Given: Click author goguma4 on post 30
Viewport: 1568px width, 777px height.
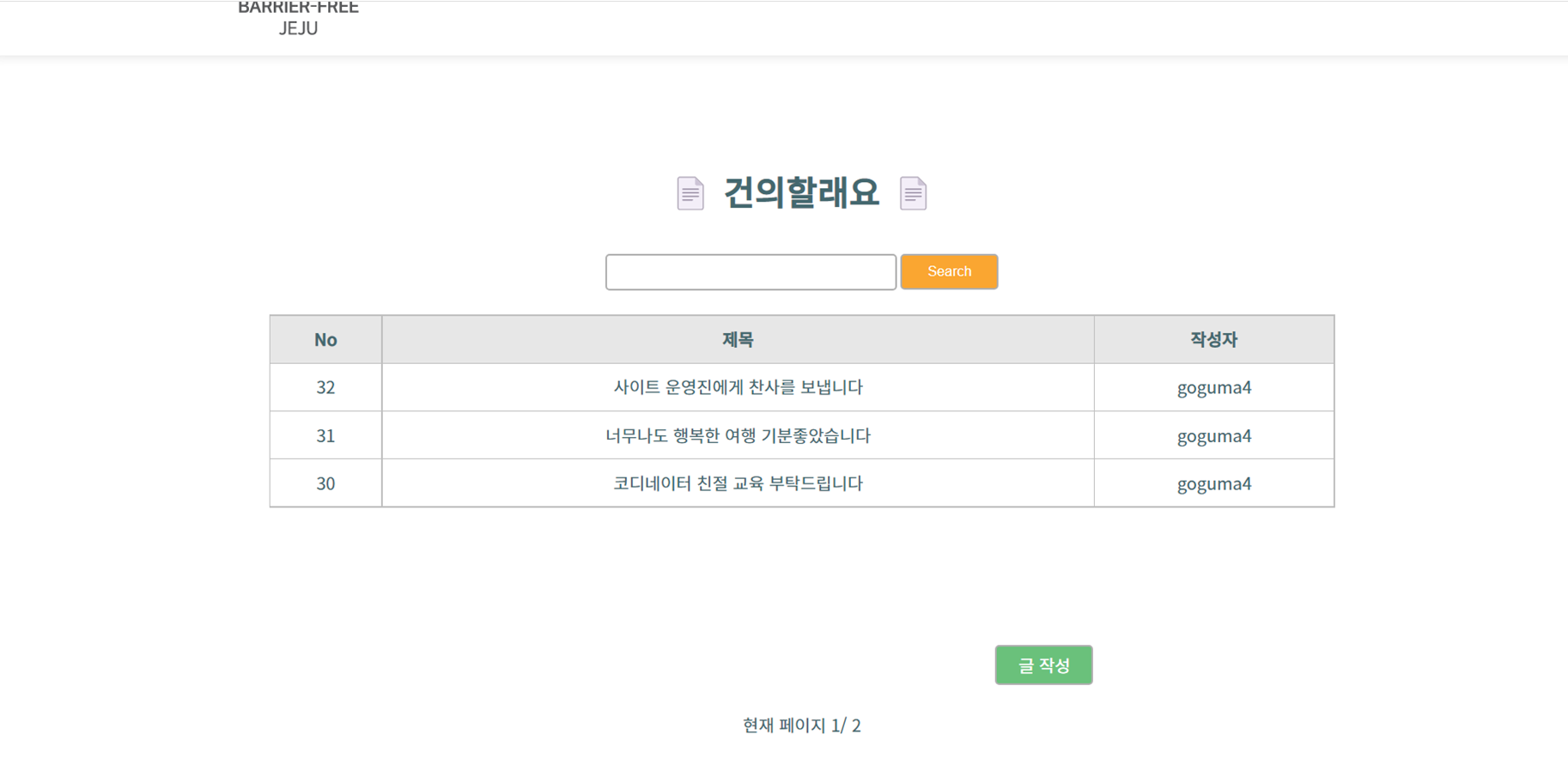Looking at the screenshot, I should tap(1213, 483).
